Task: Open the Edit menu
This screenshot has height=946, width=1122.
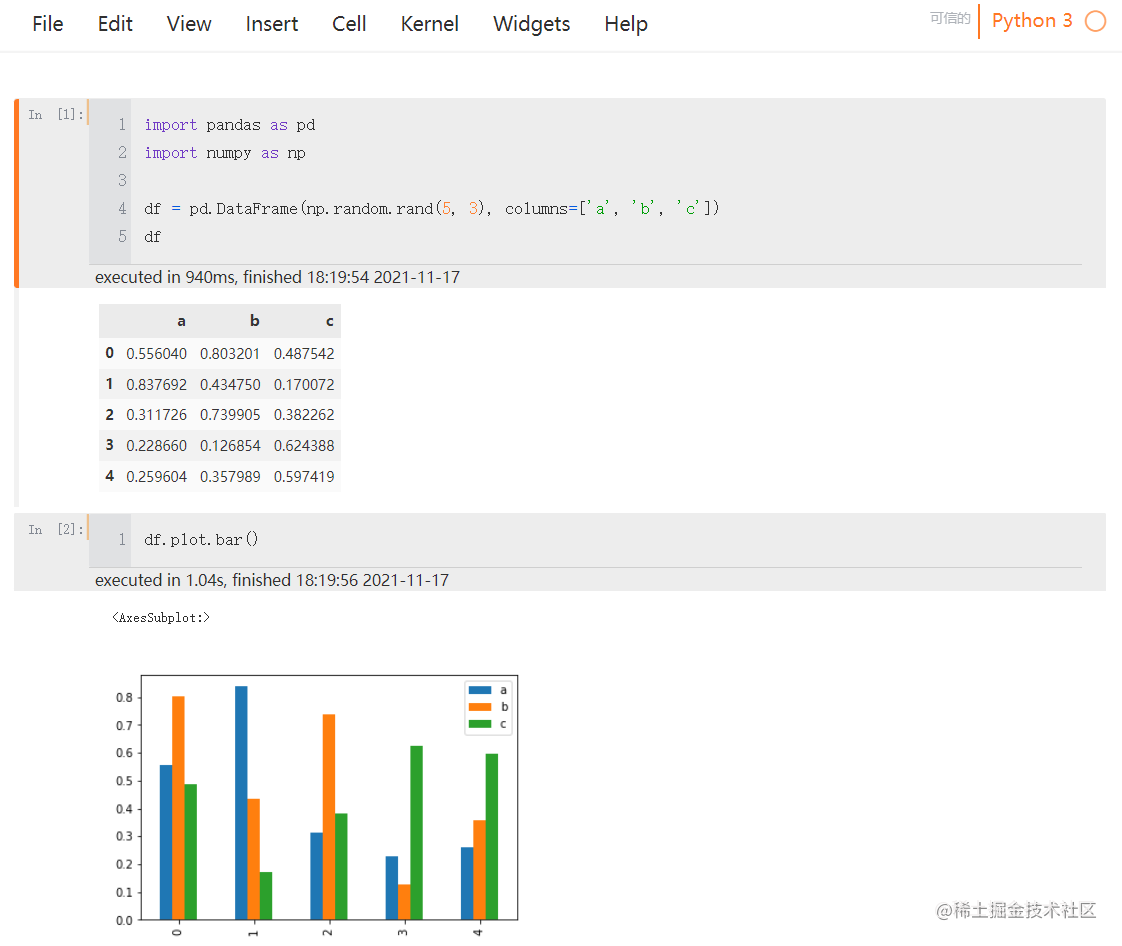Action: click(x=114, y=24)
